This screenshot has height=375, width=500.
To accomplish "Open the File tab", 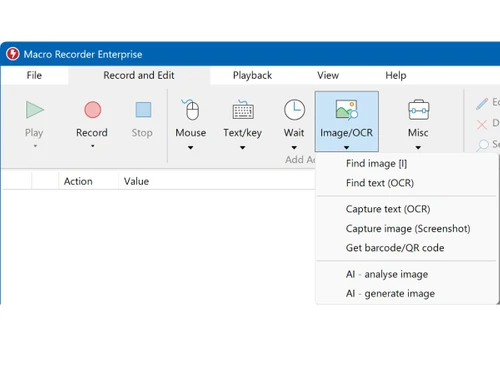I will 34,75.
